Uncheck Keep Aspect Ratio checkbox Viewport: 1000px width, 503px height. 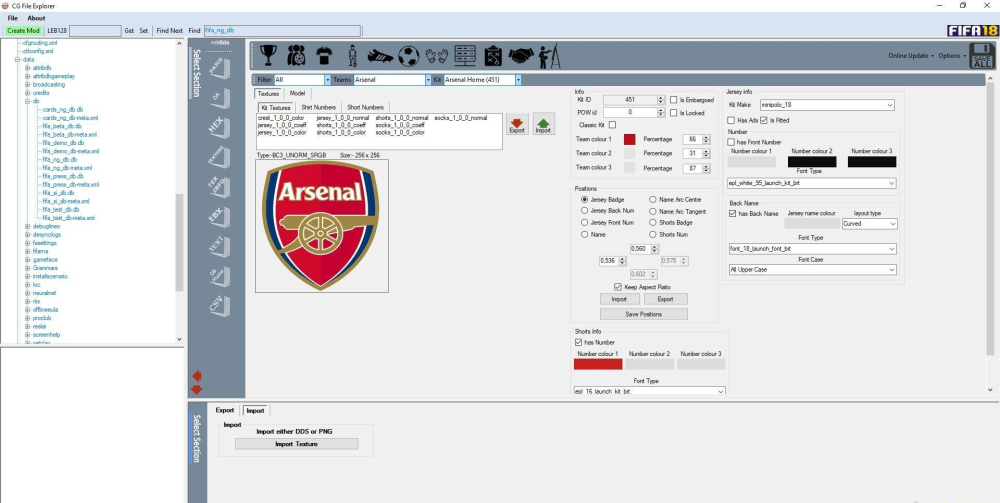pos(617,288)
